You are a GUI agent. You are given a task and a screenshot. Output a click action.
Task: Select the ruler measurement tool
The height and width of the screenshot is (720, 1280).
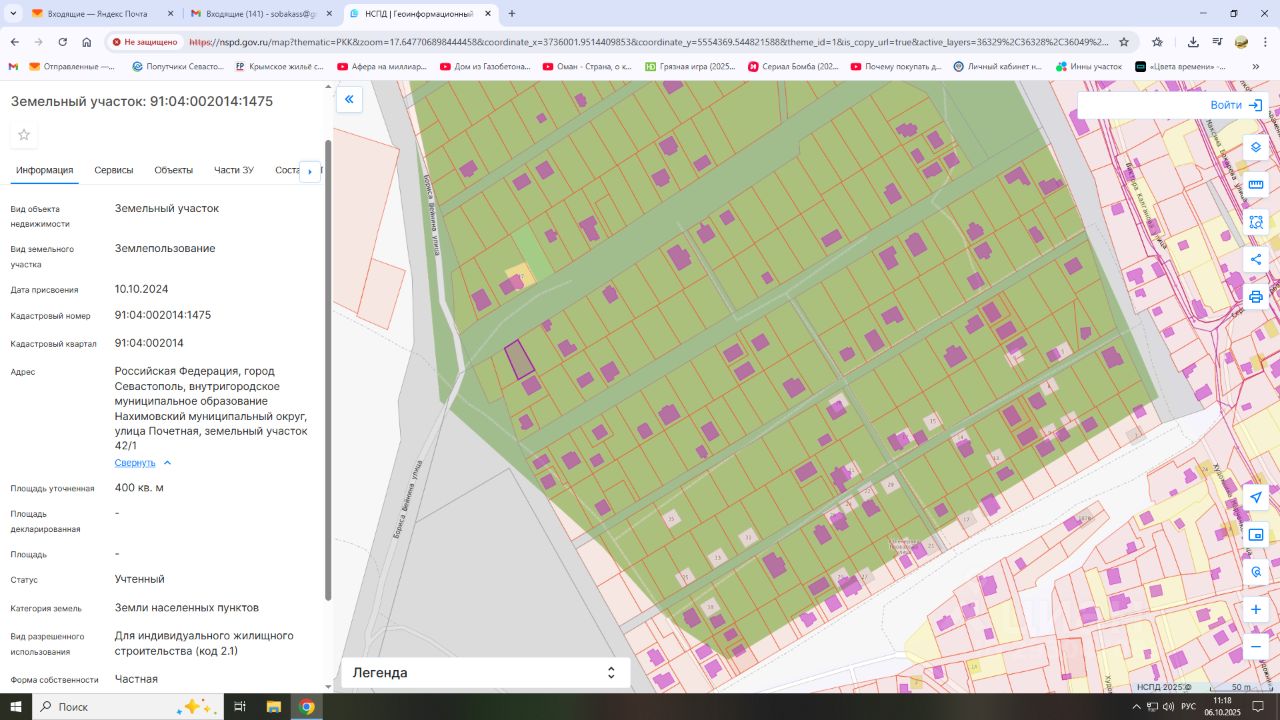click(1256, 185)
